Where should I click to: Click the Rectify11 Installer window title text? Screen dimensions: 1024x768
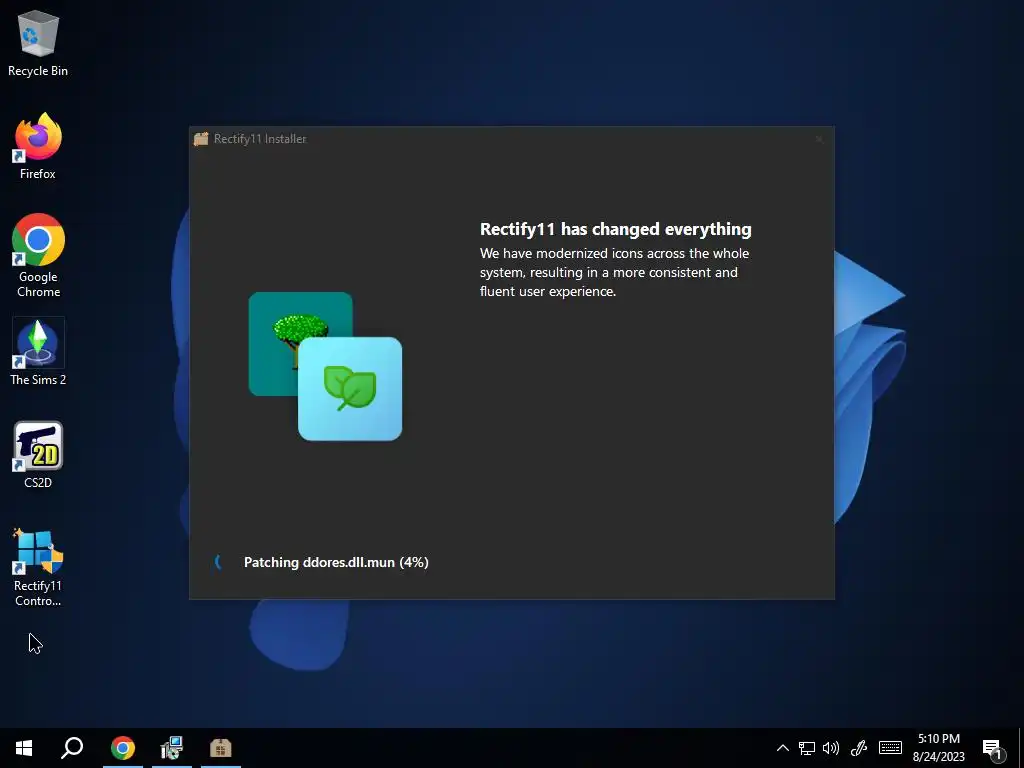(260, 138)
